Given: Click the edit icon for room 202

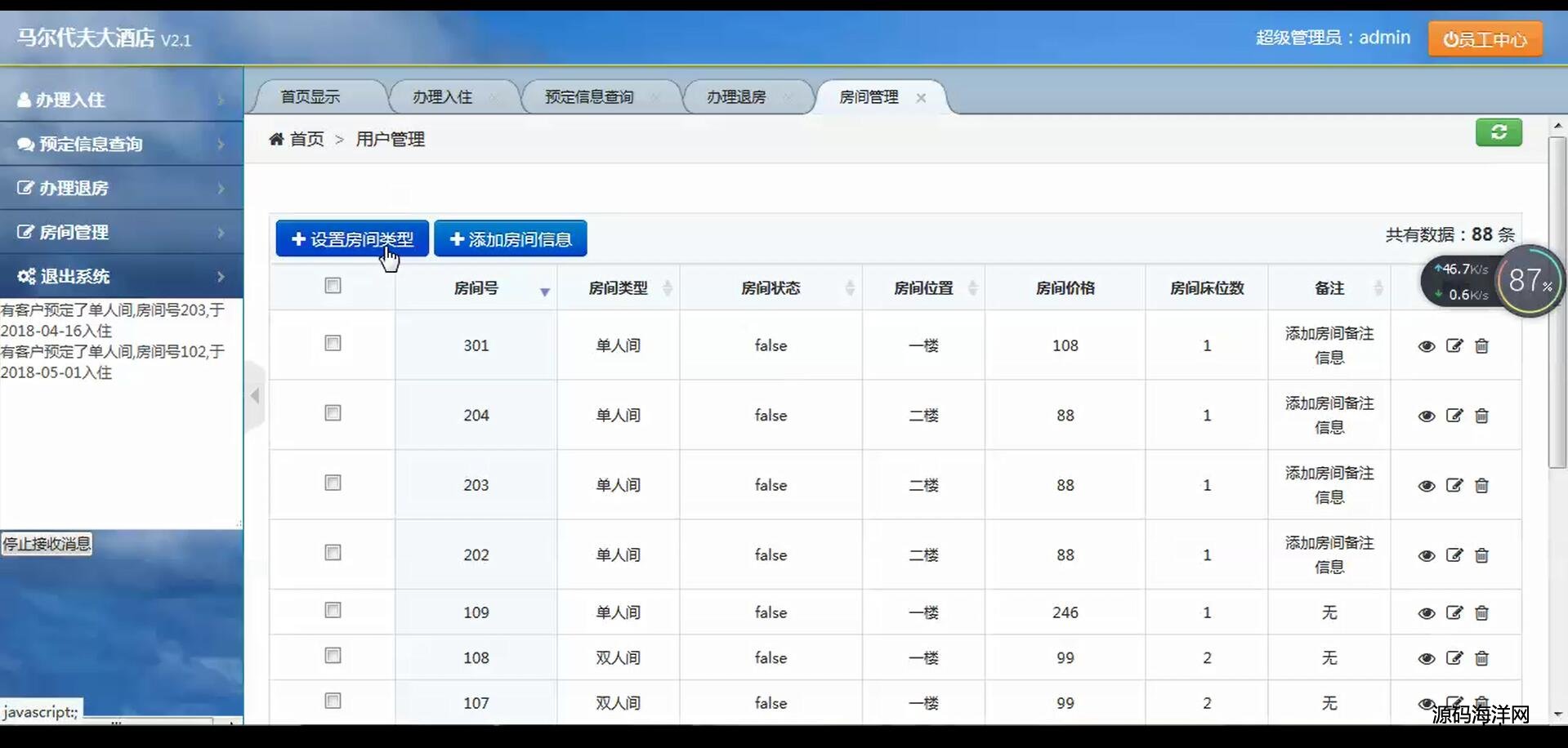Looking at the screenshot, I should click(1454, 555).
